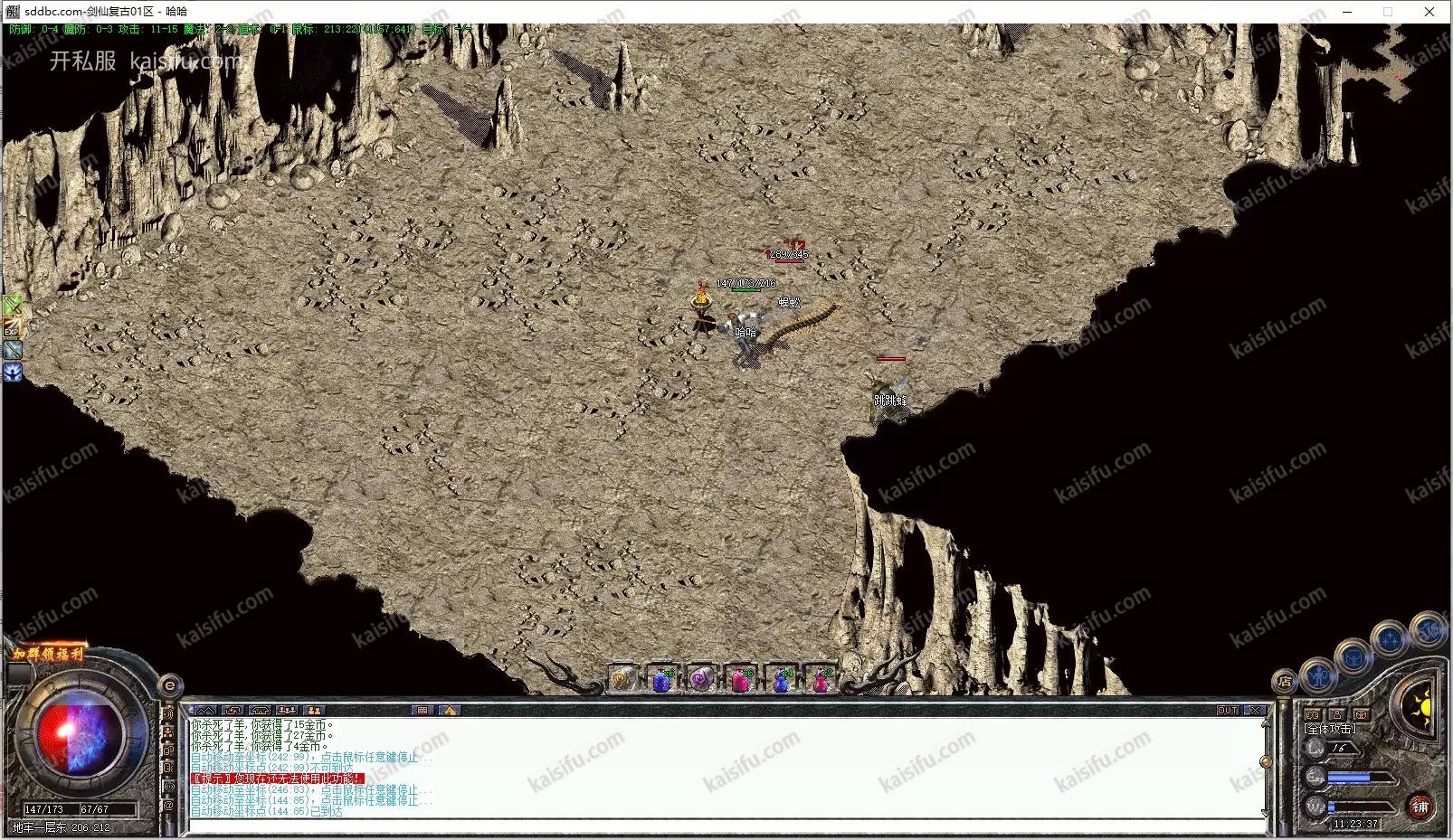Open the group members chat toolbar icon

287,710
